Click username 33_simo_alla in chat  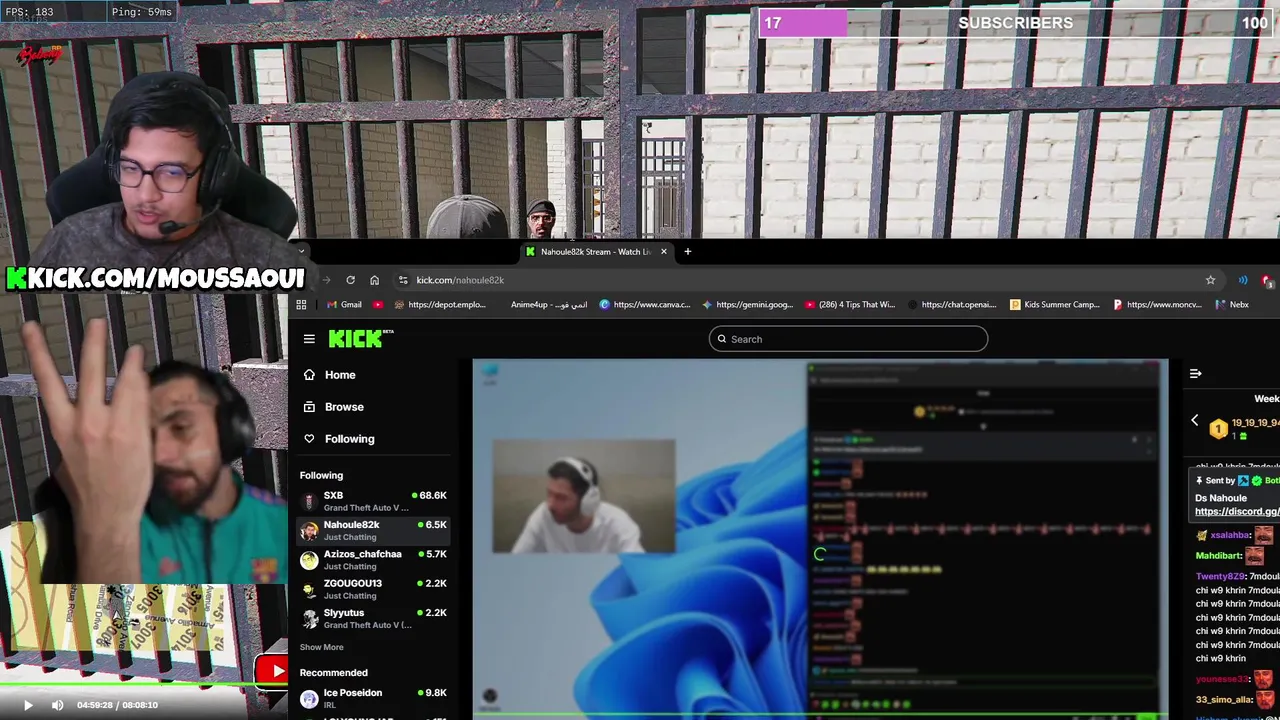tap(1224, 700)
